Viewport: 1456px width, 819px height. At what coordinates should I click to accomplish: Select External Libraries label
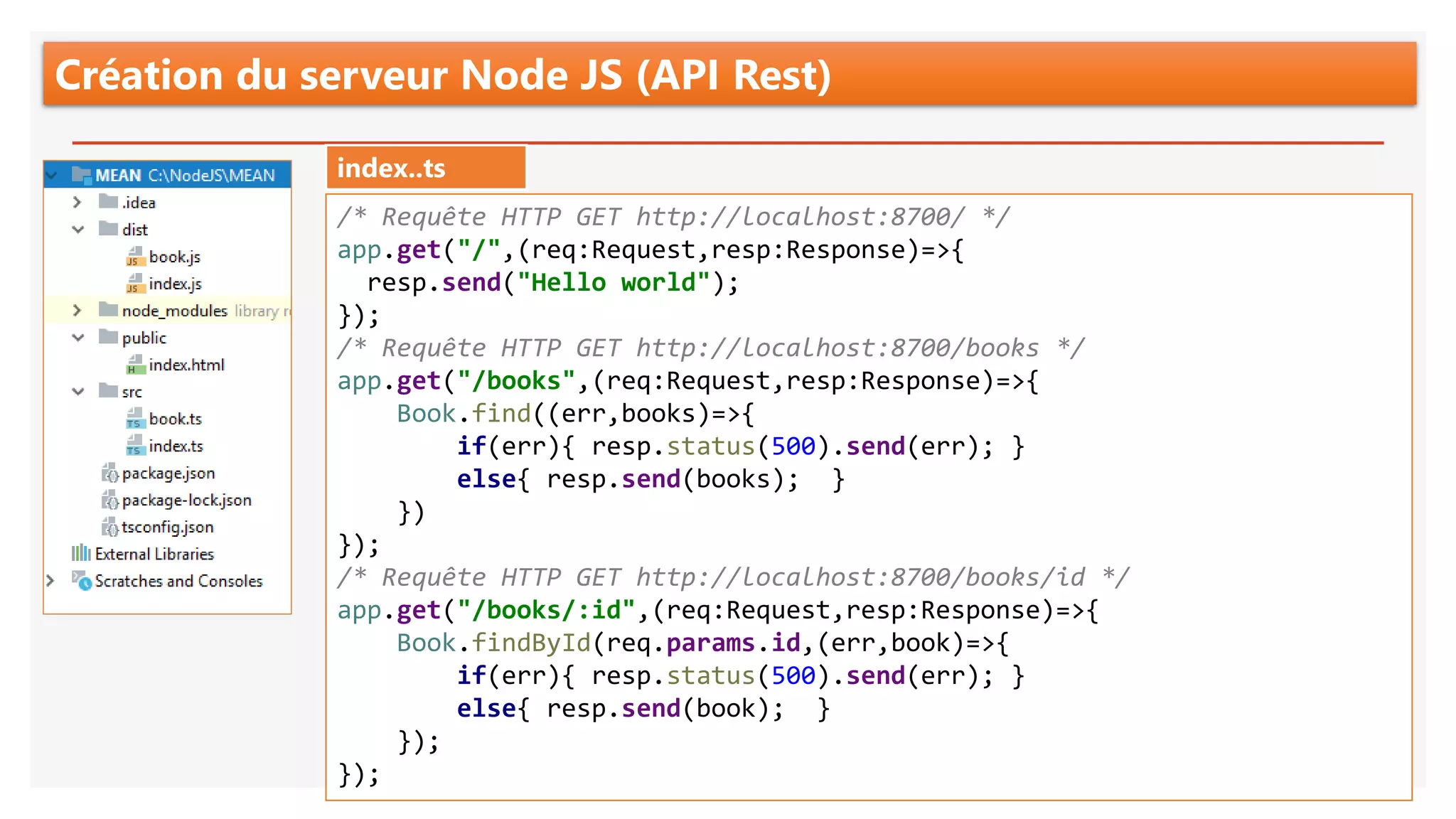click(154, 554)
